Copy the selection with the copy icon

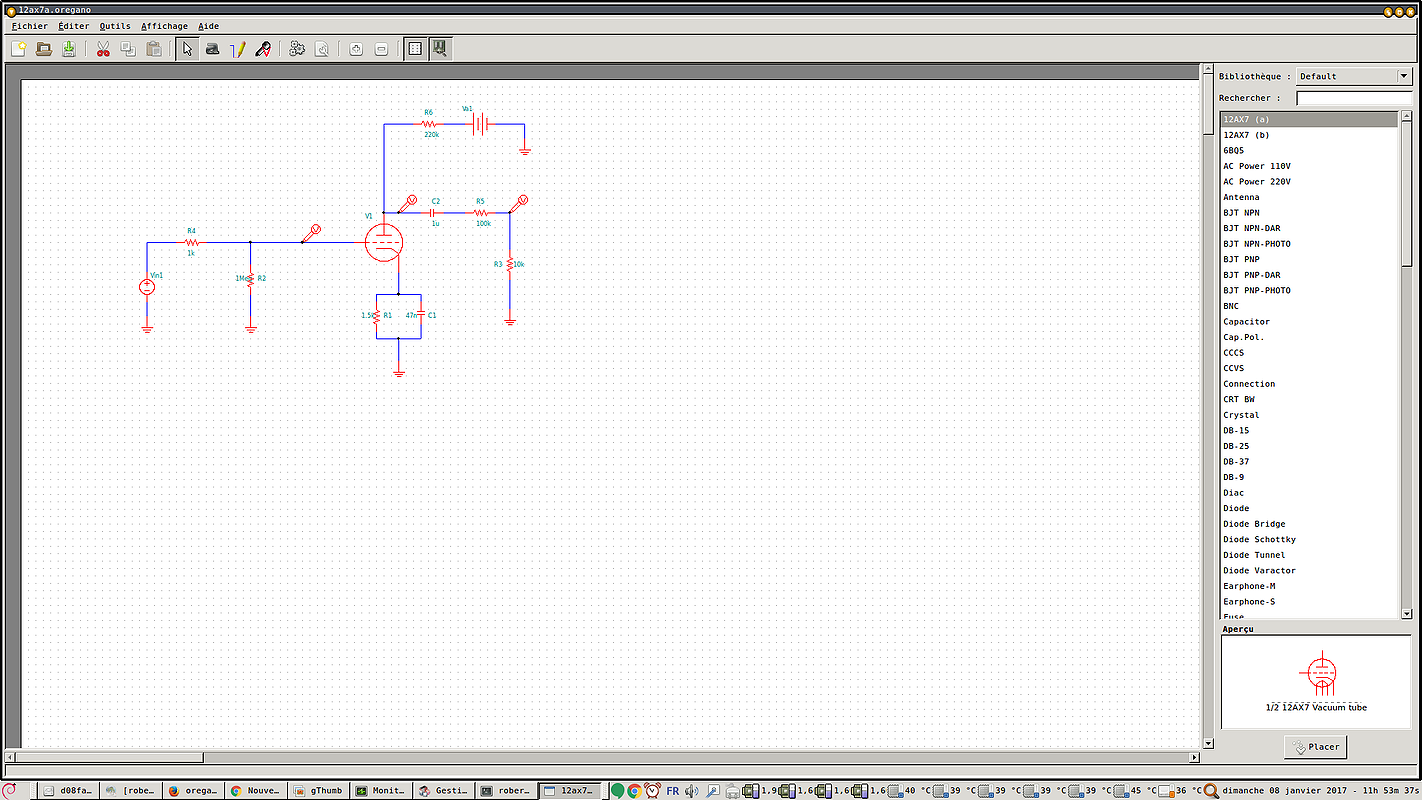128,49
